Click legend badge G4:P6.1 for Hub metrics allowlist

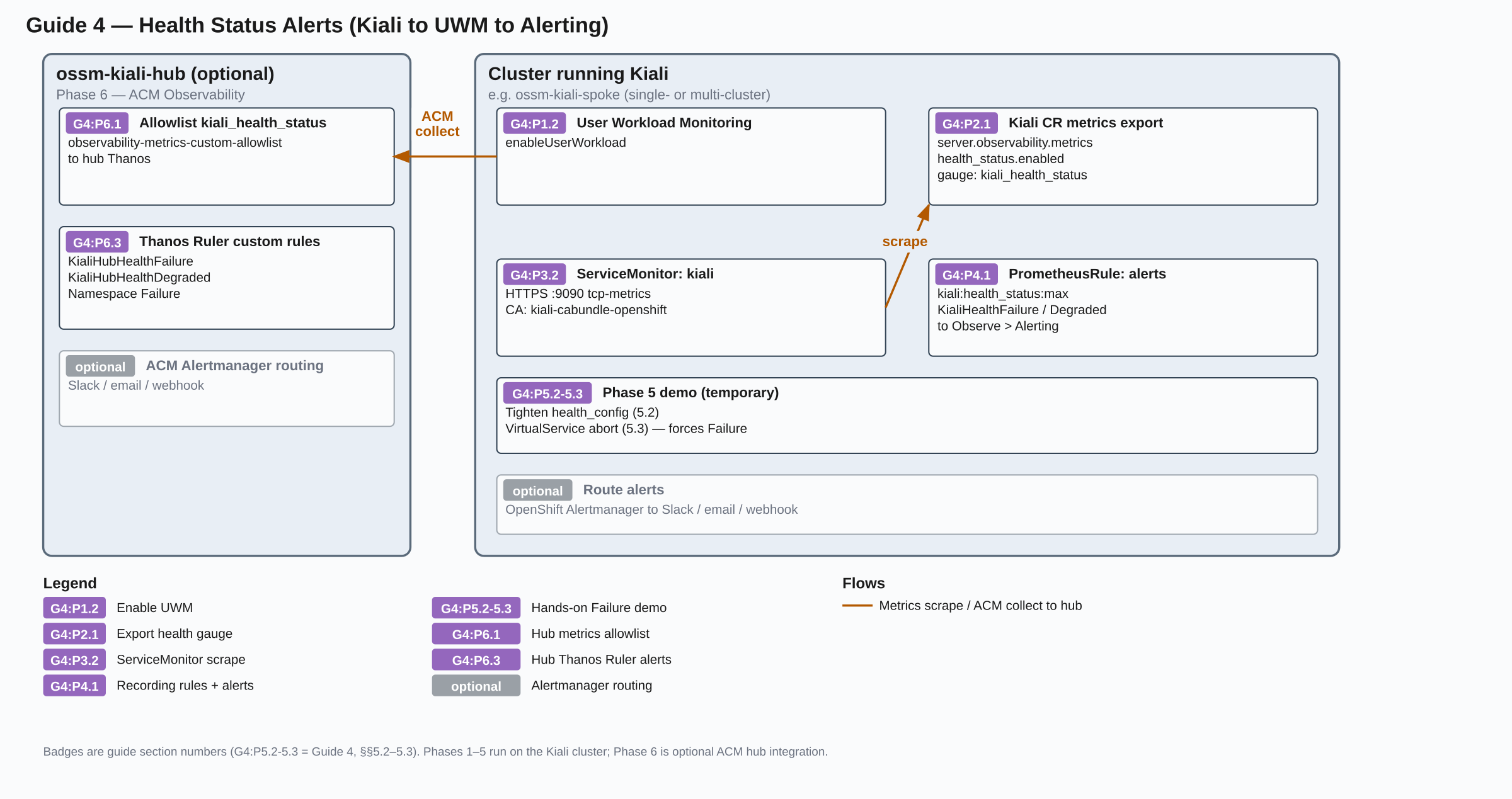coord(476,634)
